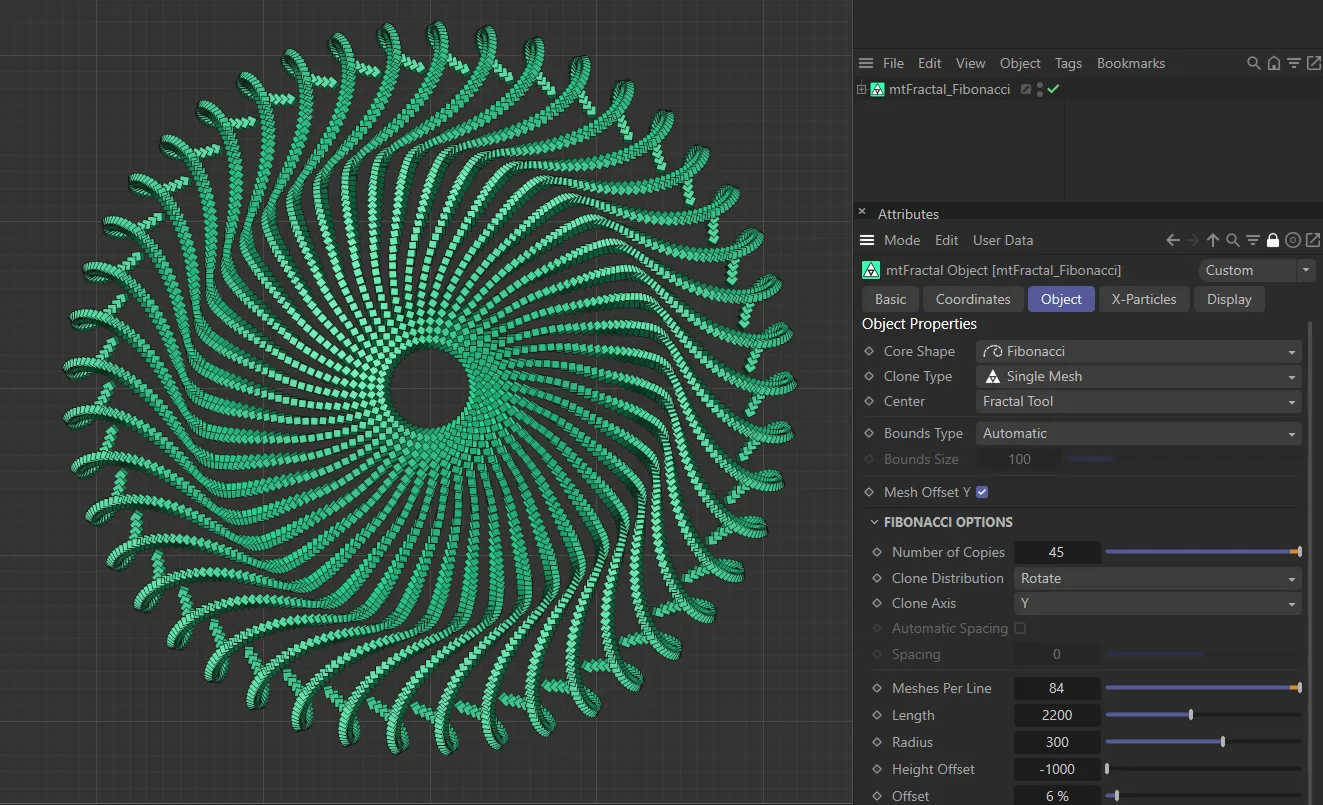Select the mtFractal_Fibonacci object icon
Image resolution: width=1323 pixels, height=805 pixels.
tap(877, 89)
